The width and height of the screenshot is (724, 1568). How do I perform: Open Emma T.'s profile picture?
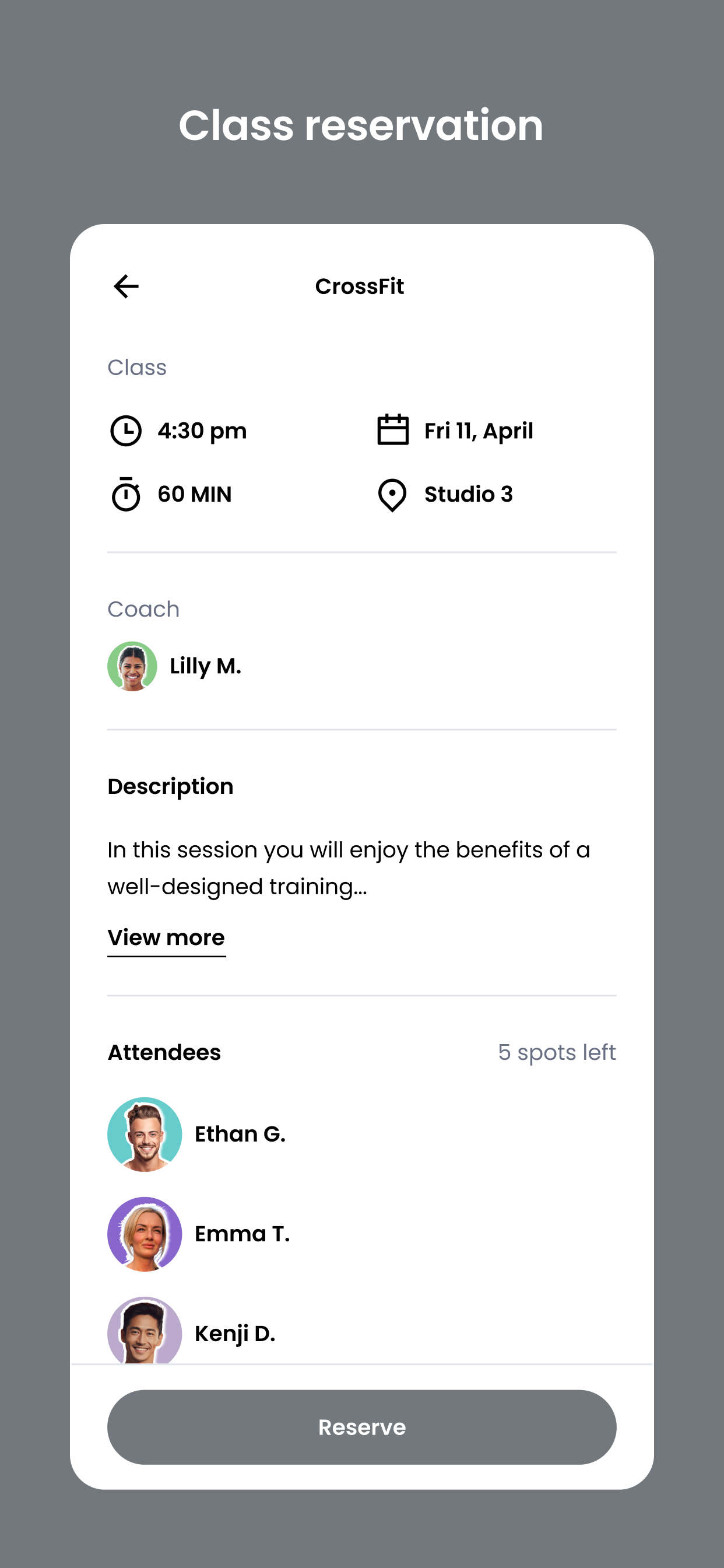click(x=145, y=1234)
